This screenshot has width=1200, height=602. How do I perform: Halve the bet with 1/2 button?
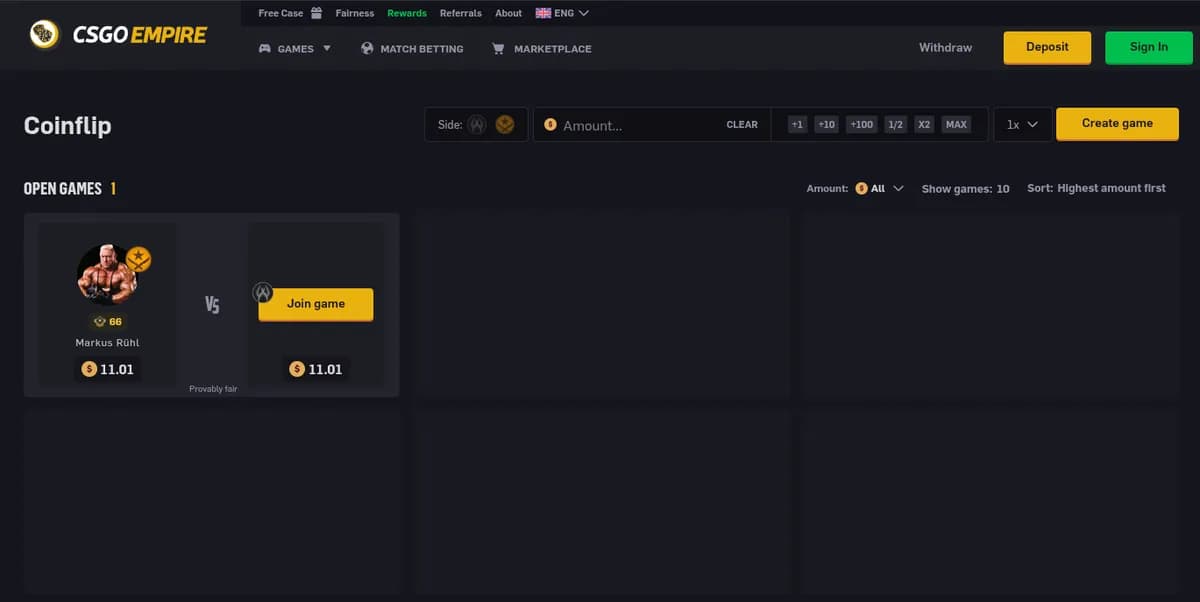pyautogui.click(x=896, y=125)
